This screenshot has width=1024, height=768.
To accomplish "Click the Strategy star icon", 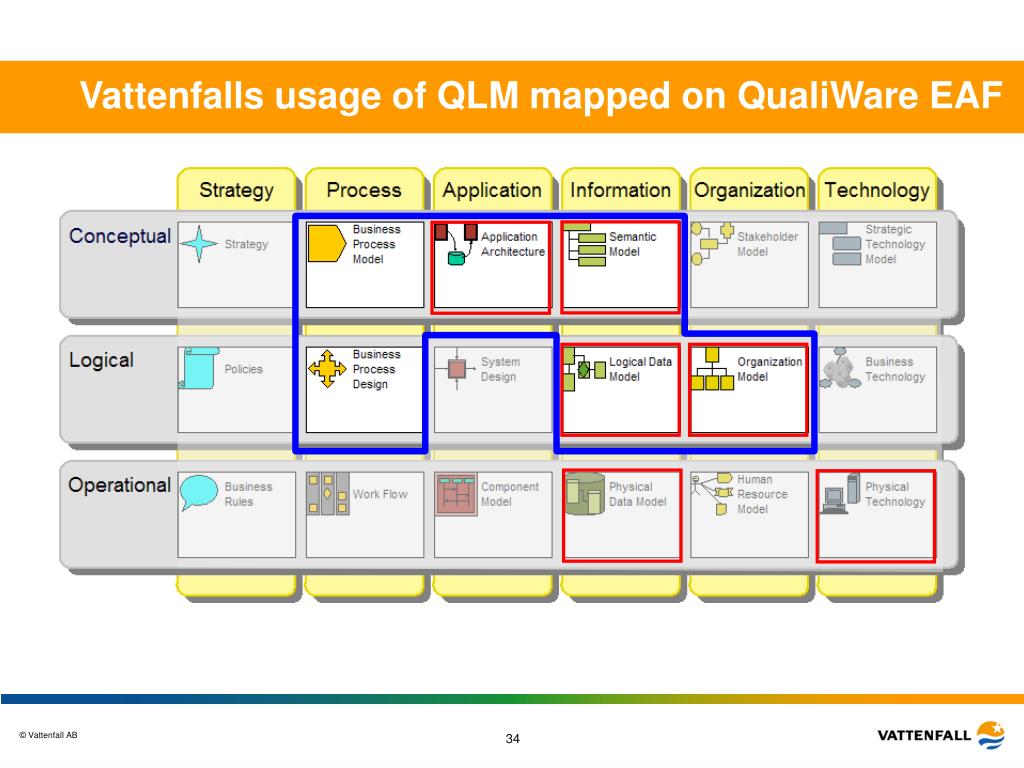I will point(199,244).
